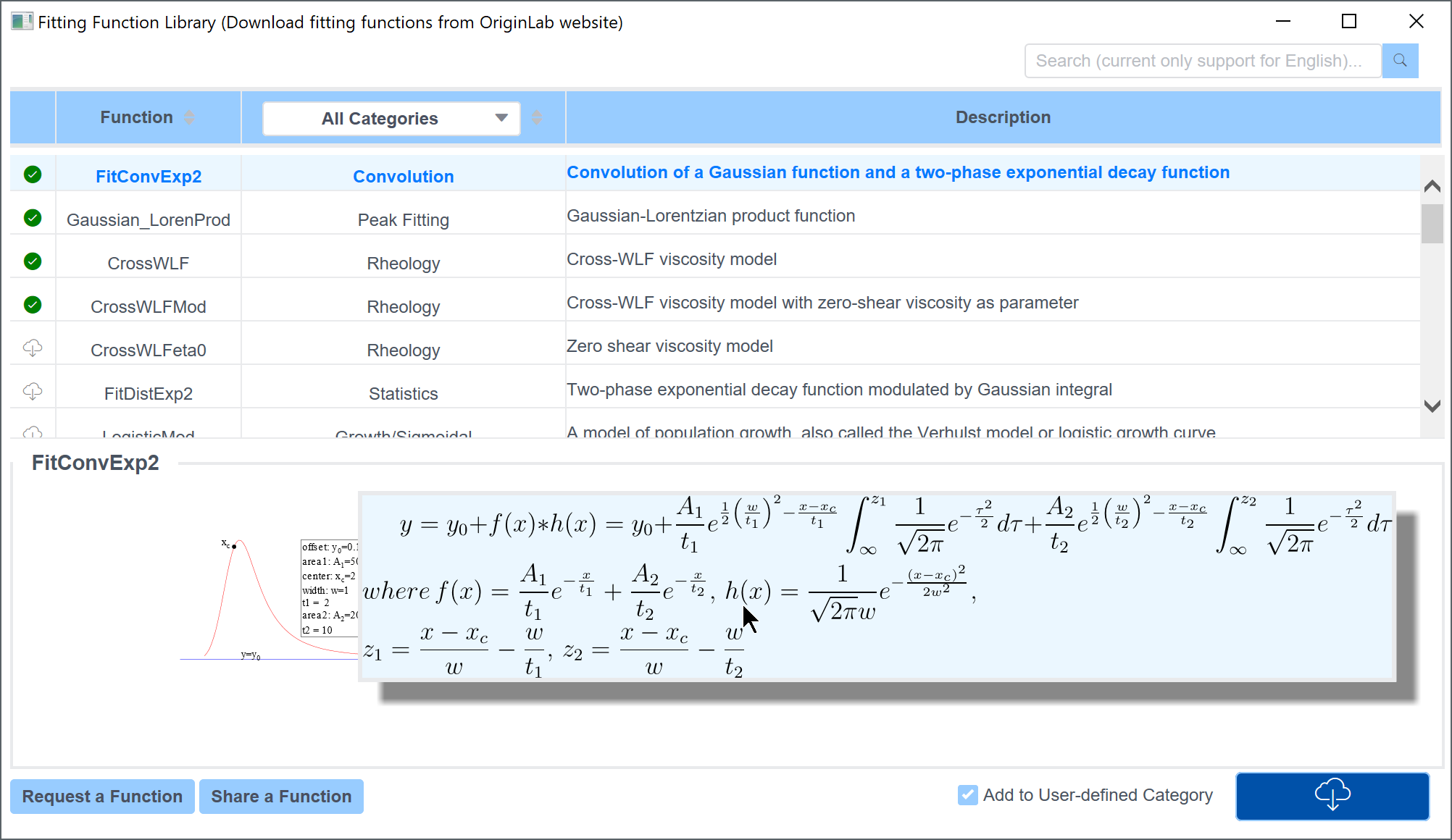1452x840 pixels.
Task: Select the CrossWLFMod function name
Action: point(149,307)
